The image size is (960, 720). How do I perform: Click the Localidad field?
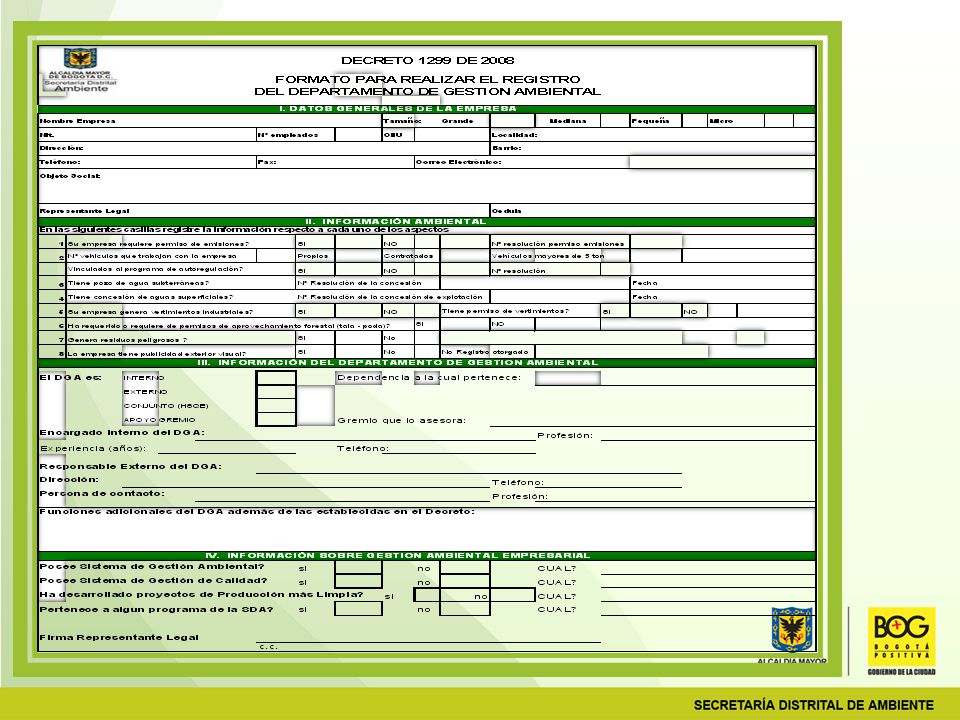653,135
